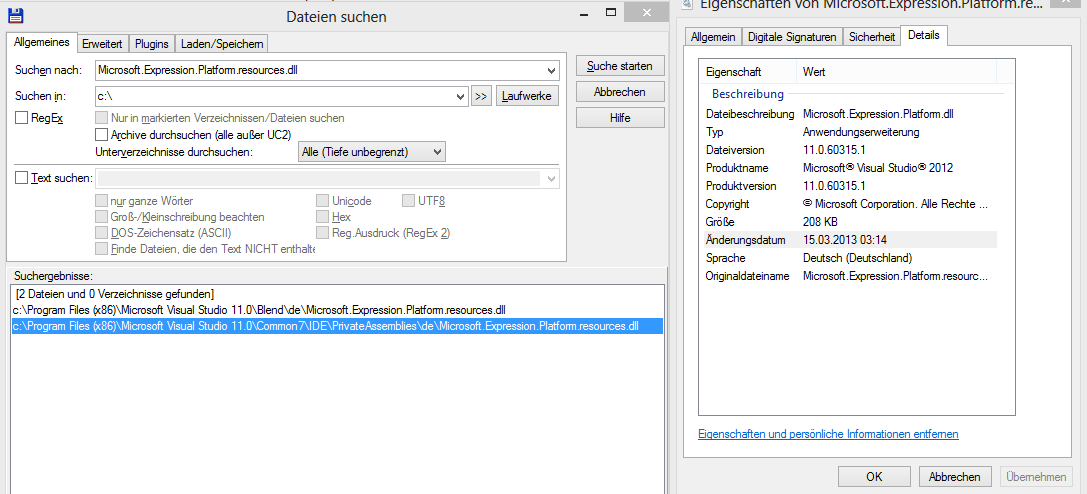The image size is (1087, 494).
Task: Toggle Groß-/Kleinschreibung beachten checkbox
Action: 102,217
